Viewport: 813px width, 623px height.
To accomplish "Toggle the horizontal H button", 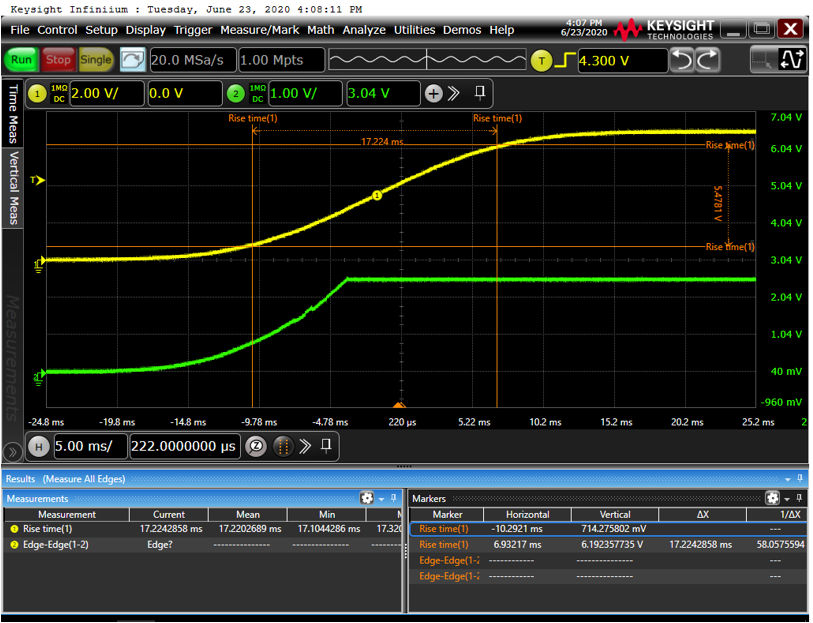I will tap(39, 446).
